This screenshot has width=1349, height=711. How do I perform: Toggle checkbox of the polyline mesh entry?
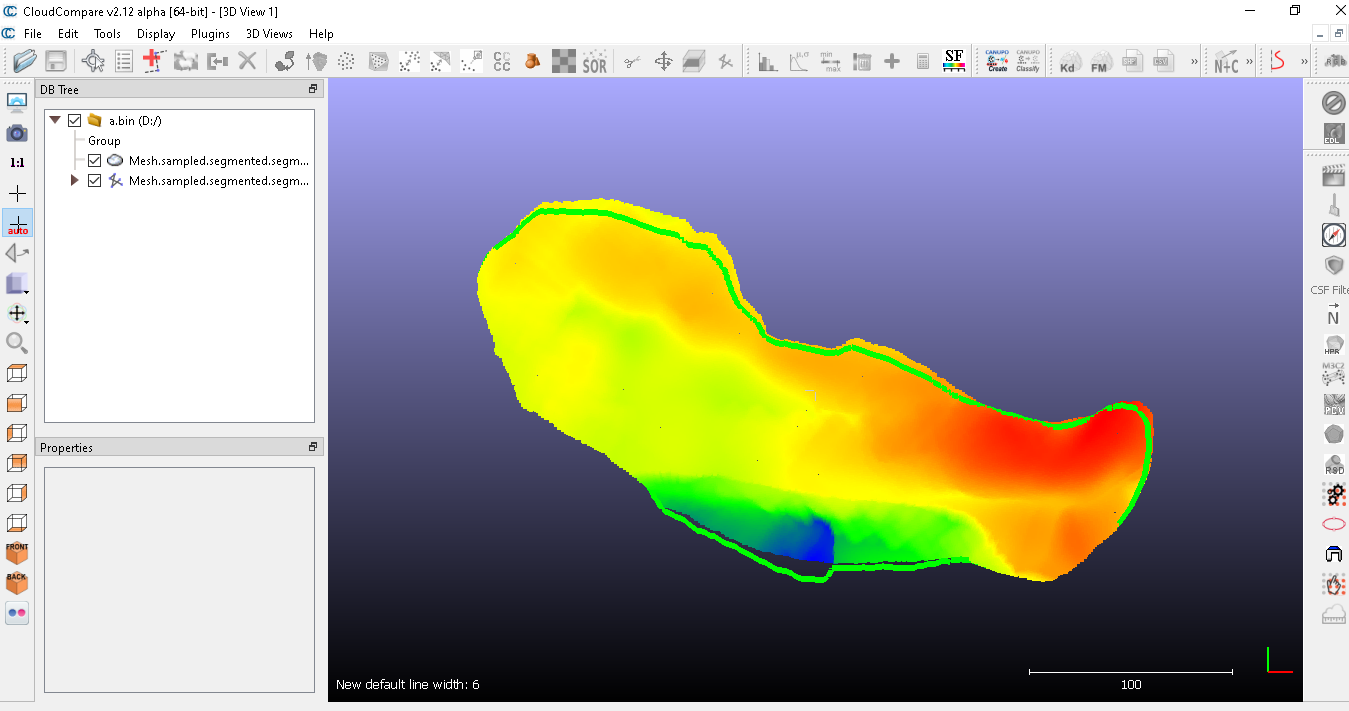pos(94,181)
